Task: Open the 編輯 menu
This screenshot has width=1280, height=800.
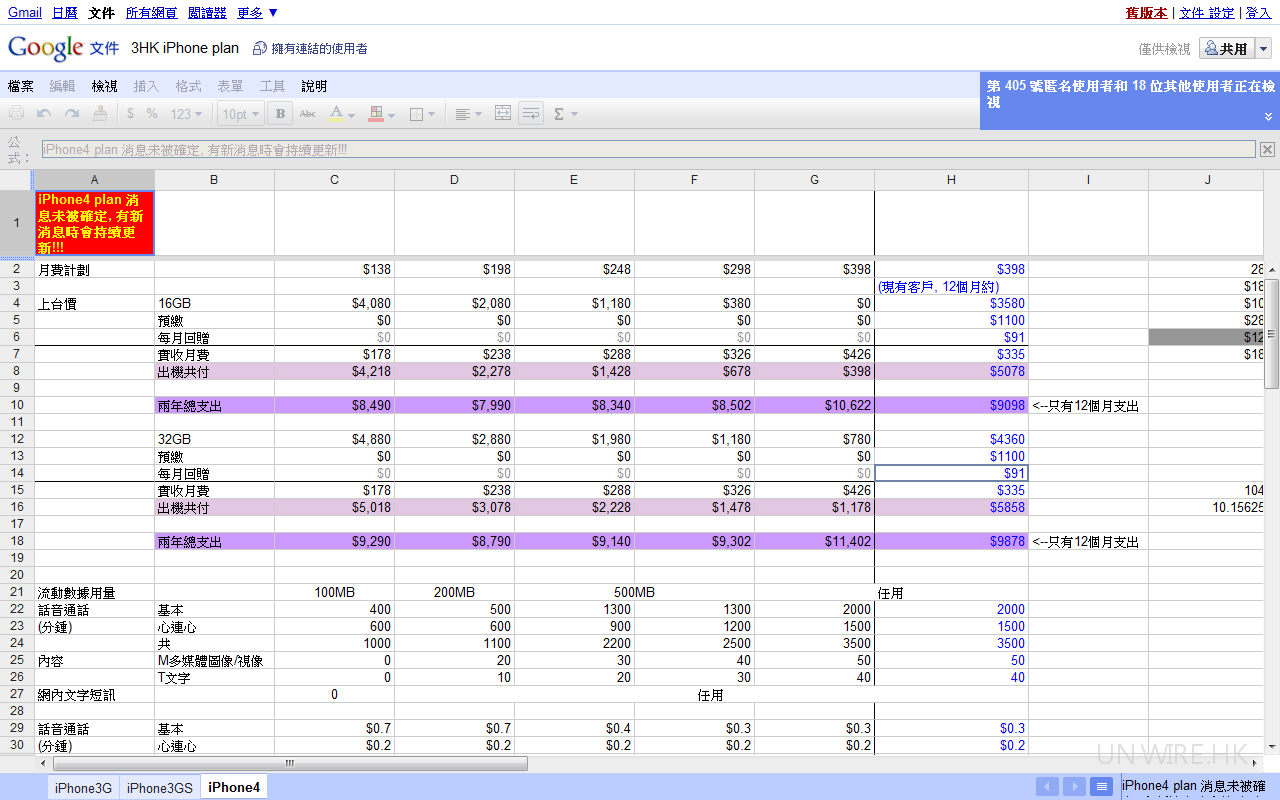Action: (62, 87)
